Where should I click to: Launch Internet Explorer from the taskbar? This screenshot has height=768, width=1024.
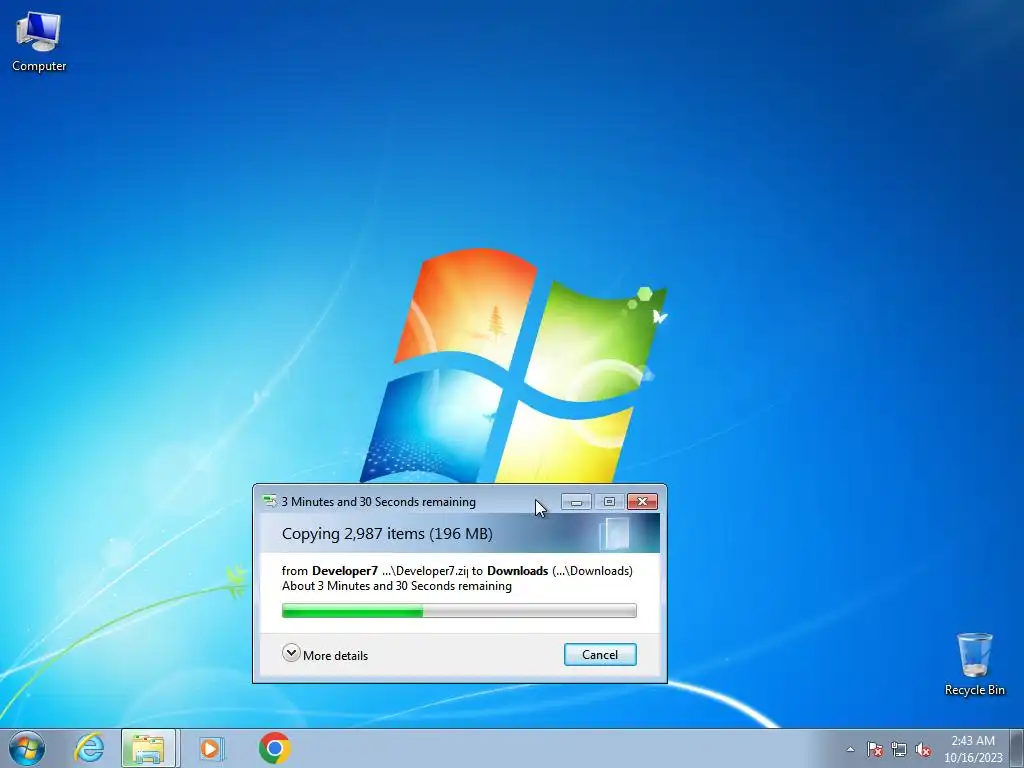89,748
